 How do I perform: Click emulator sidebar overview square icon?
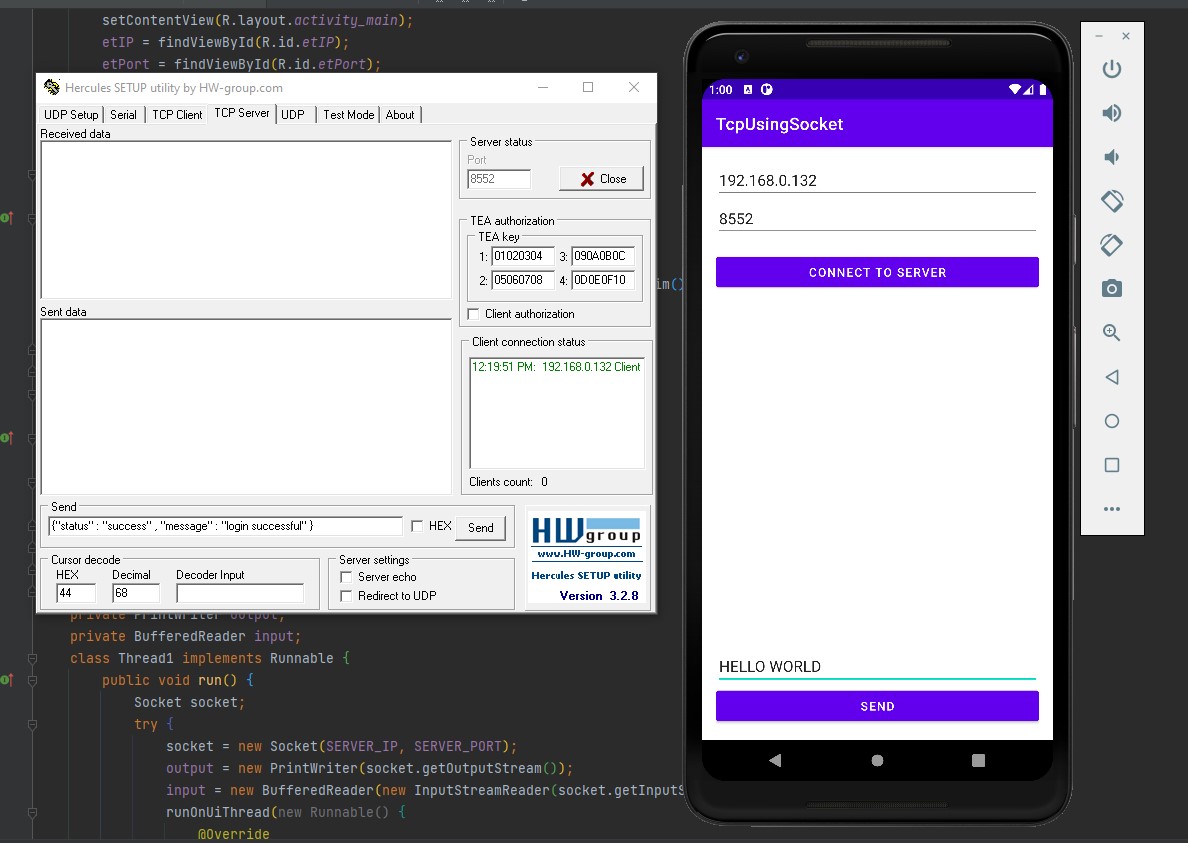click(x=1111, y=465)
